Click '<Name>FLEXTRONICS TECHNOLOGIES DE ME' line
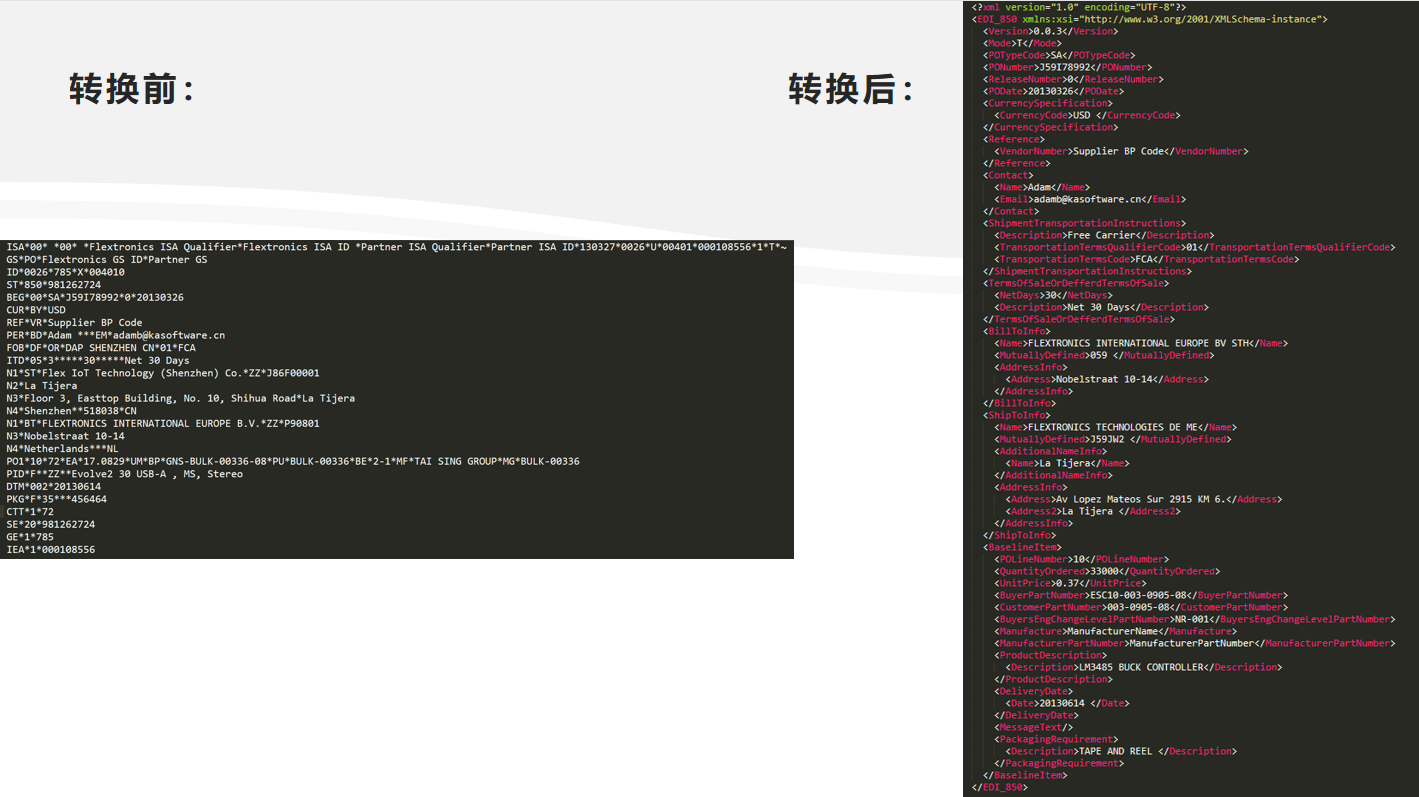This screenshot has width=1419, height=797. 1116,427
